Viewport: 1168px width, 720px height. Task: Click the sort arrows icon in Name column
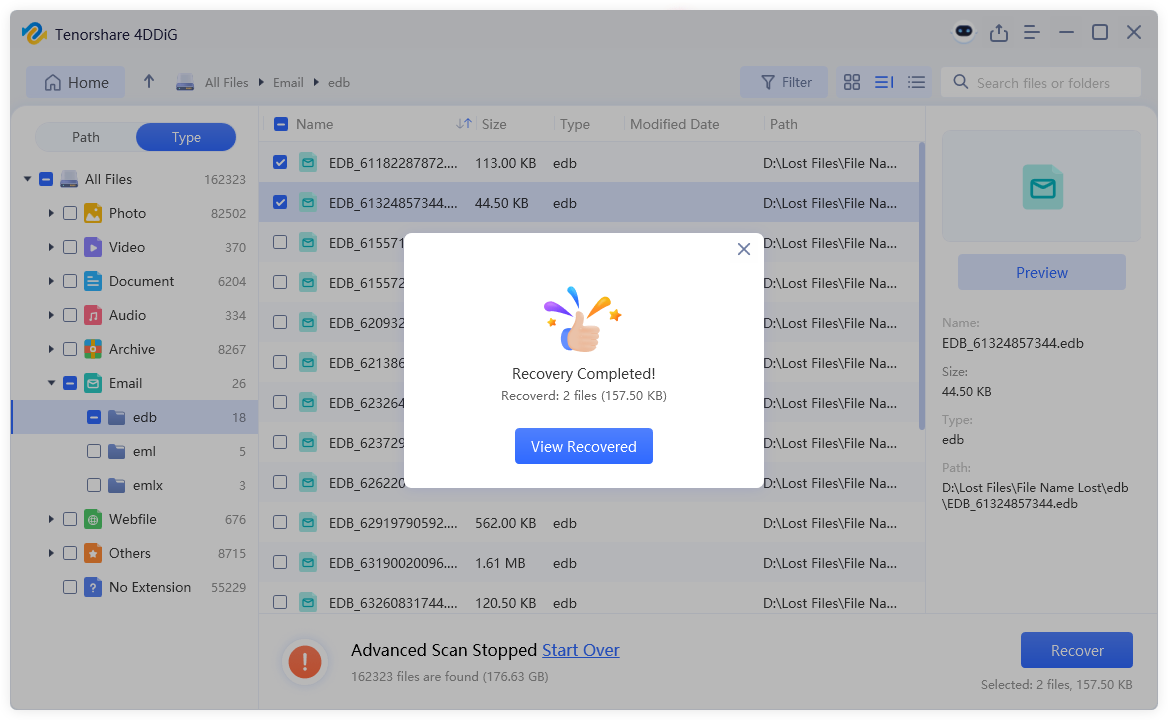464,124
